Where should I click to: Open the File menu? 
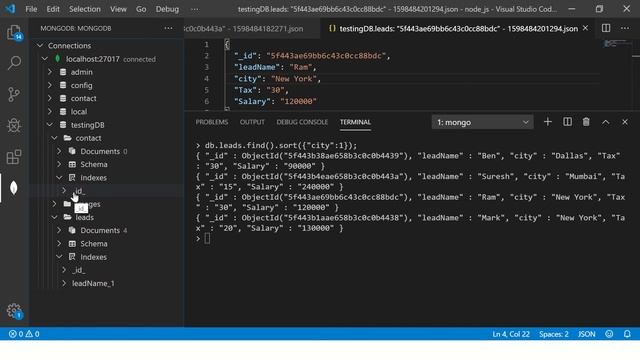point(31,9)
